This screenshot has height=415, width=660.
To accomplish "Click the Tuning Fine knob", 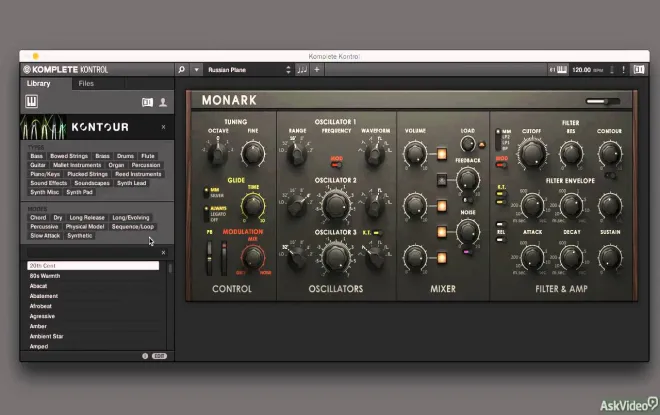I will (x=253, y=153).
